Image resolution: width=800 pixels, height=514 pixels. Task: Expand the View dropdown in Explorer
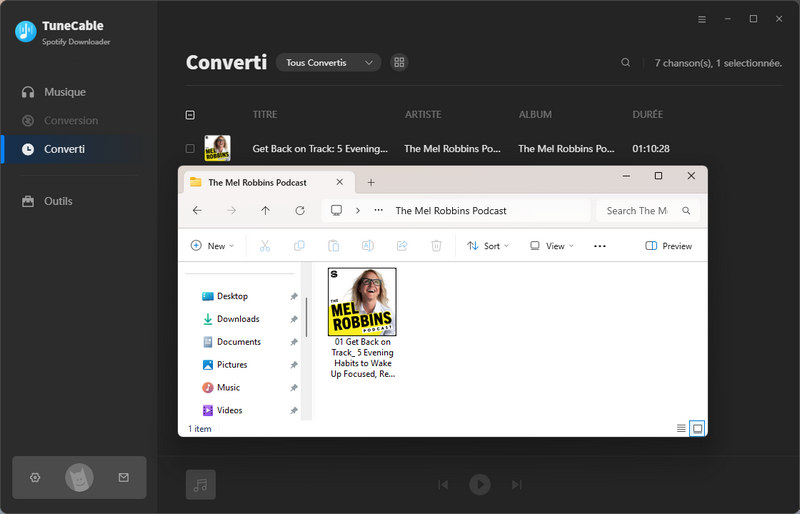coord(552,246)
